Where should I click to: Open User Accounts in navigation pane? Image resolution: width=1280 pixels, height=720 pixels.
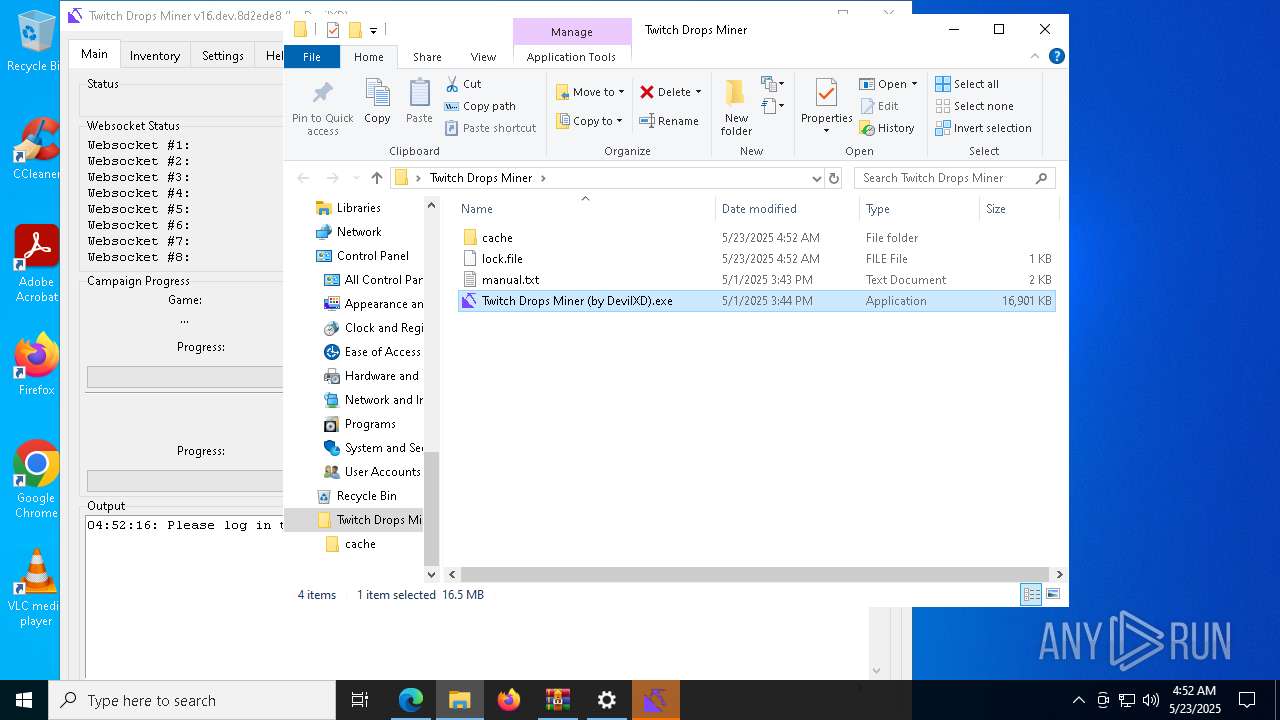(382, 472)
